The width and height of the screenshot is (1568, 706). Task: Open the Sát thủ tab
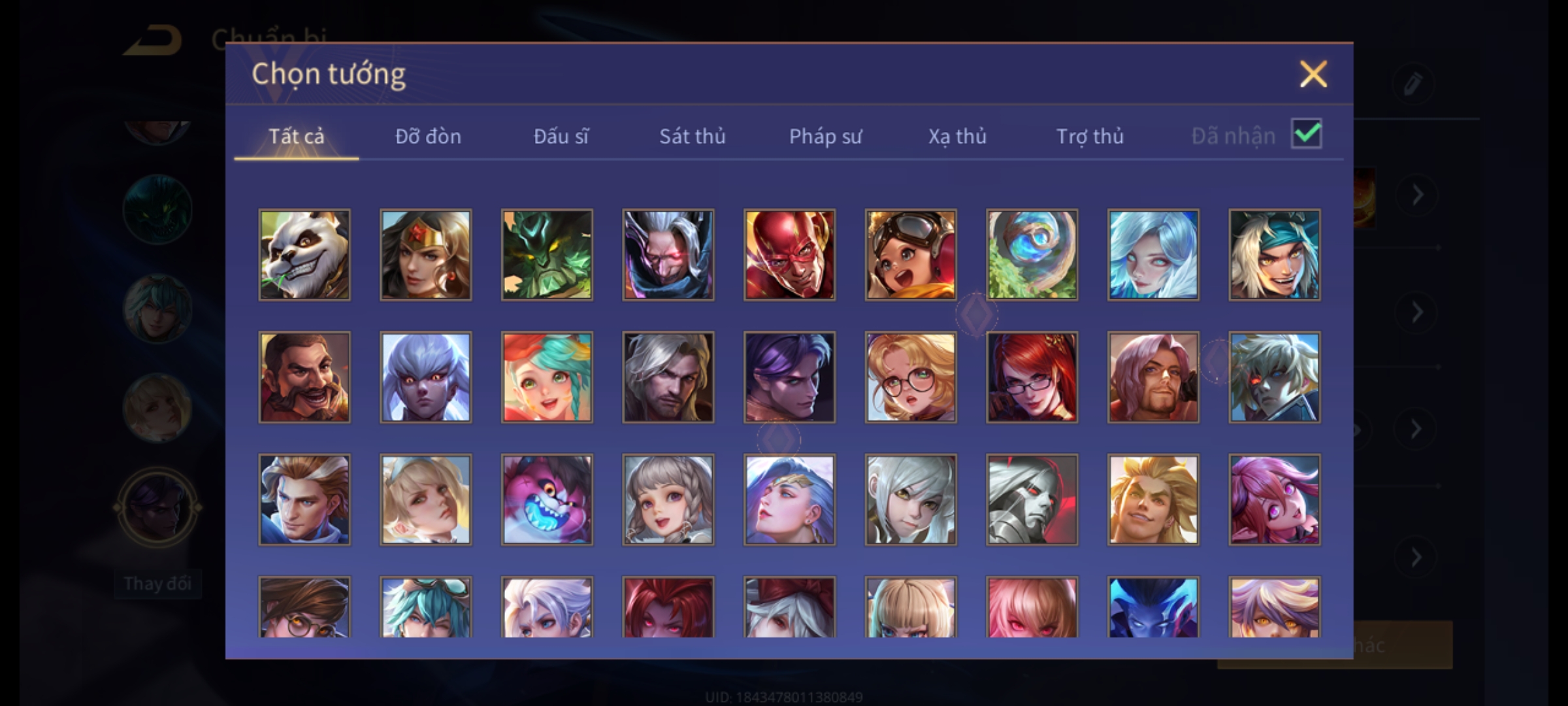(x=693, y=136)
